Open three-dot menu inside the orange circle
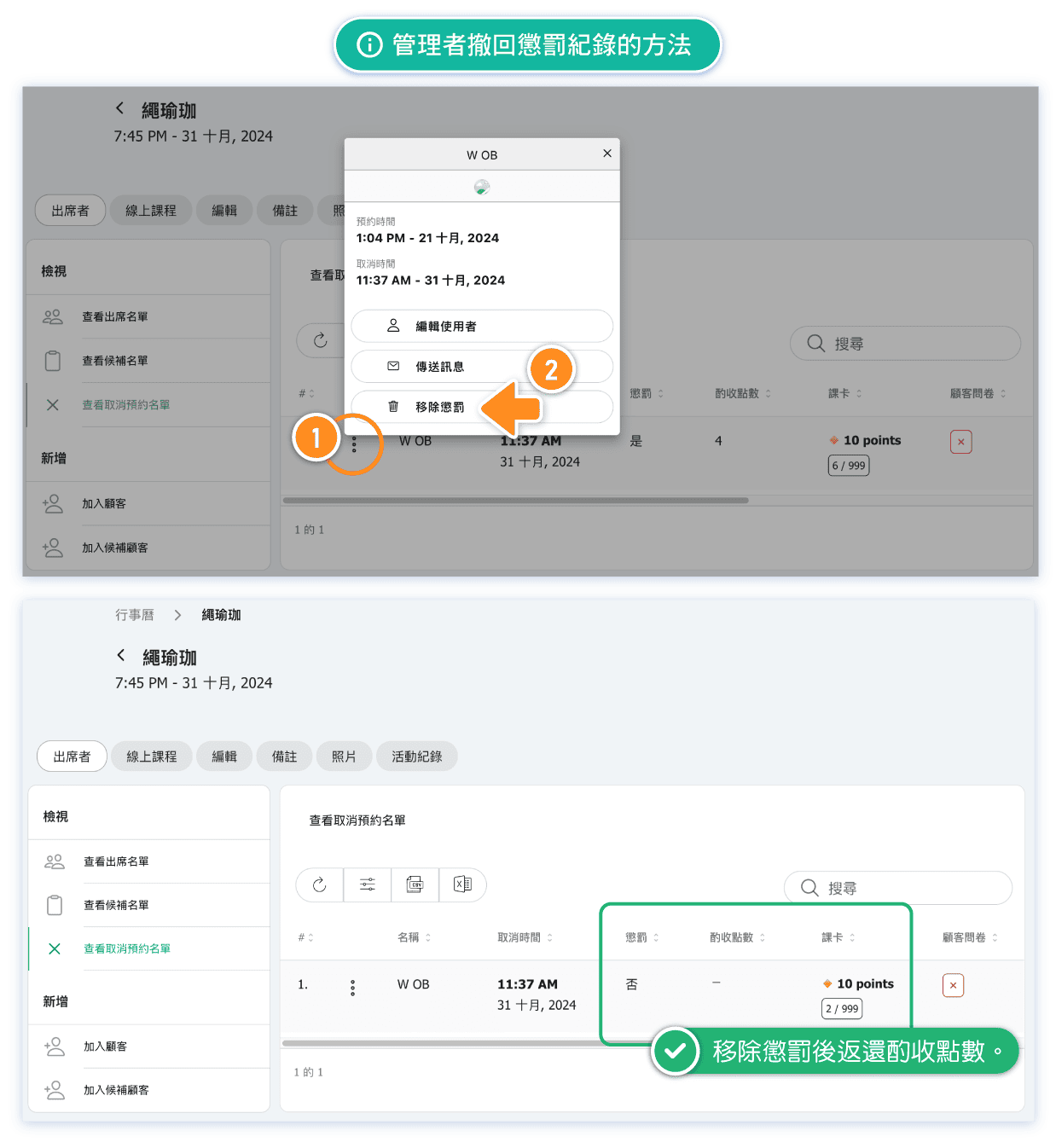Image resolution: width=1056 pixels, height=1148 pixels. [354, 444]
